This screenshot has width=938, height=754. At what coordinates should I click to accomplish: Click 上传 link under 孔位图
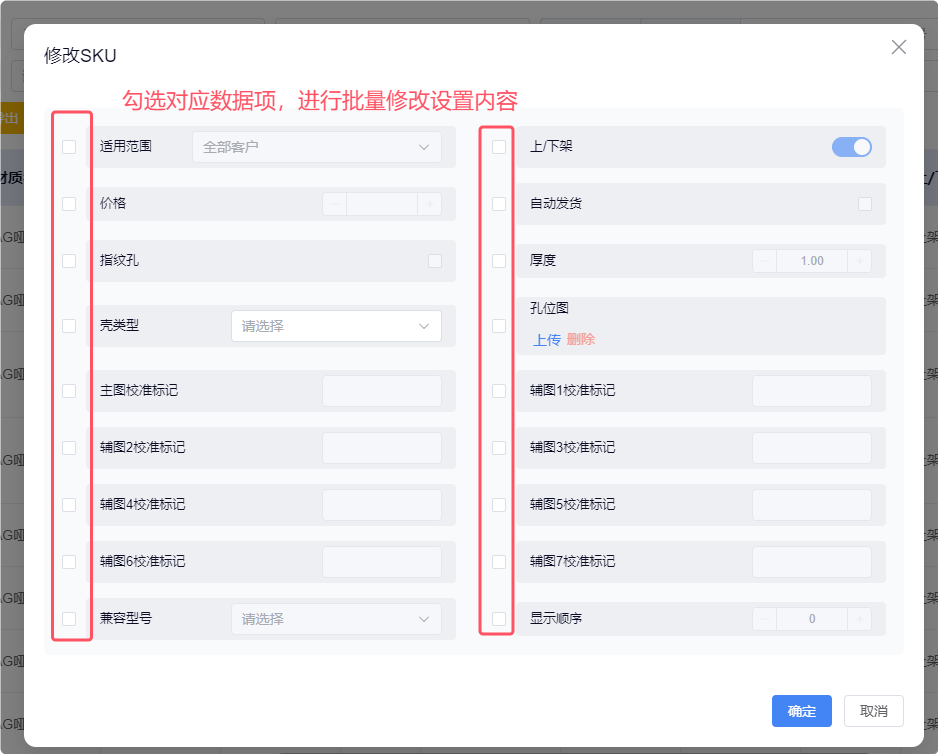tap(547, 340)
